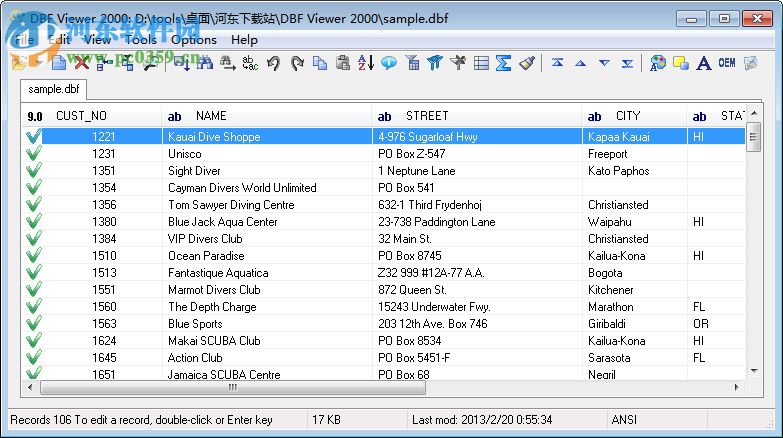The image size is (783, 438).
Task: Select the 'Tom Sawyer Diving Centre' cell
Action: [x=267, y=204]
